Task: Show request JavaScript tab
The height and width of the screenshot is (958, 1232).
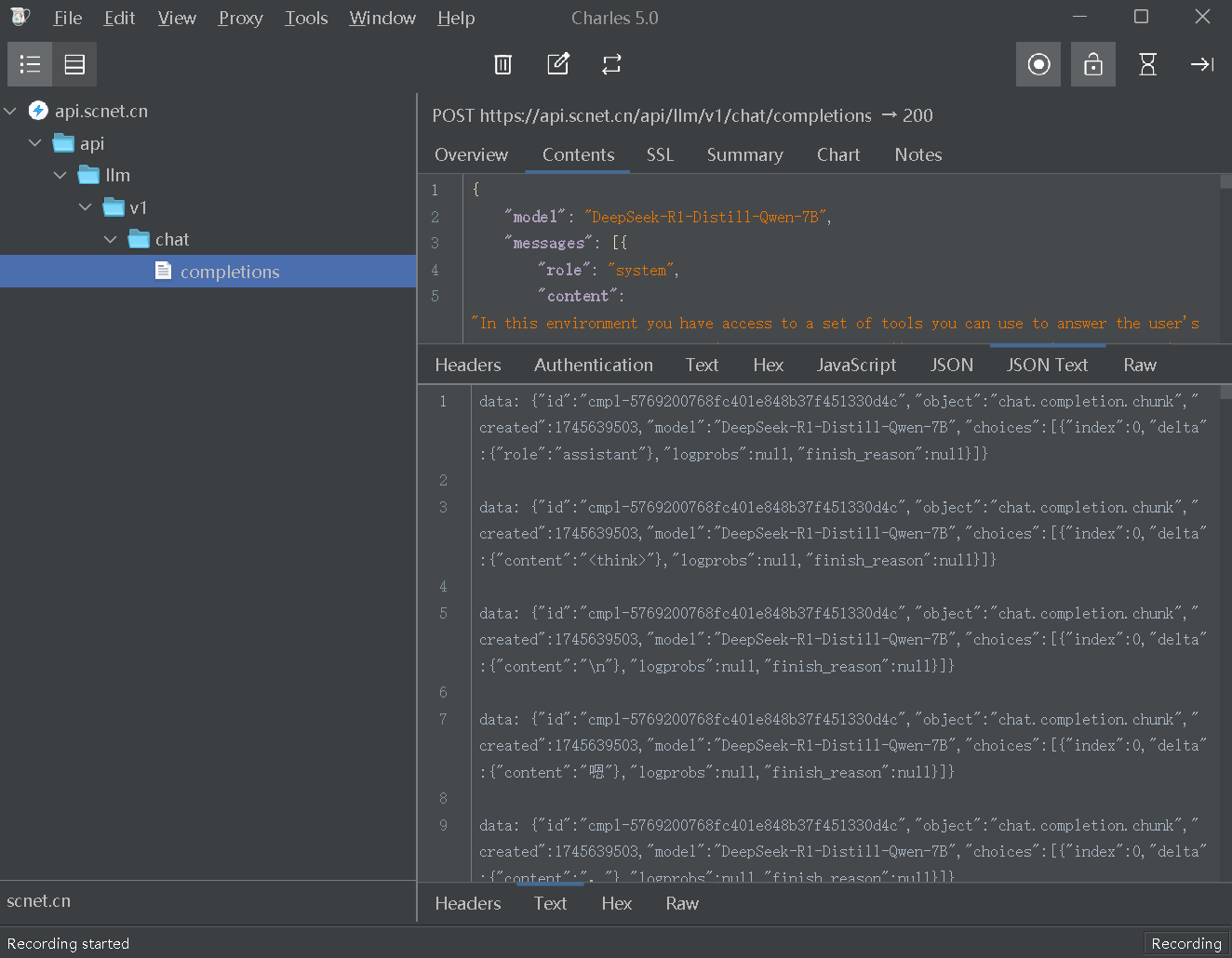Action: [x=856, y=365]
